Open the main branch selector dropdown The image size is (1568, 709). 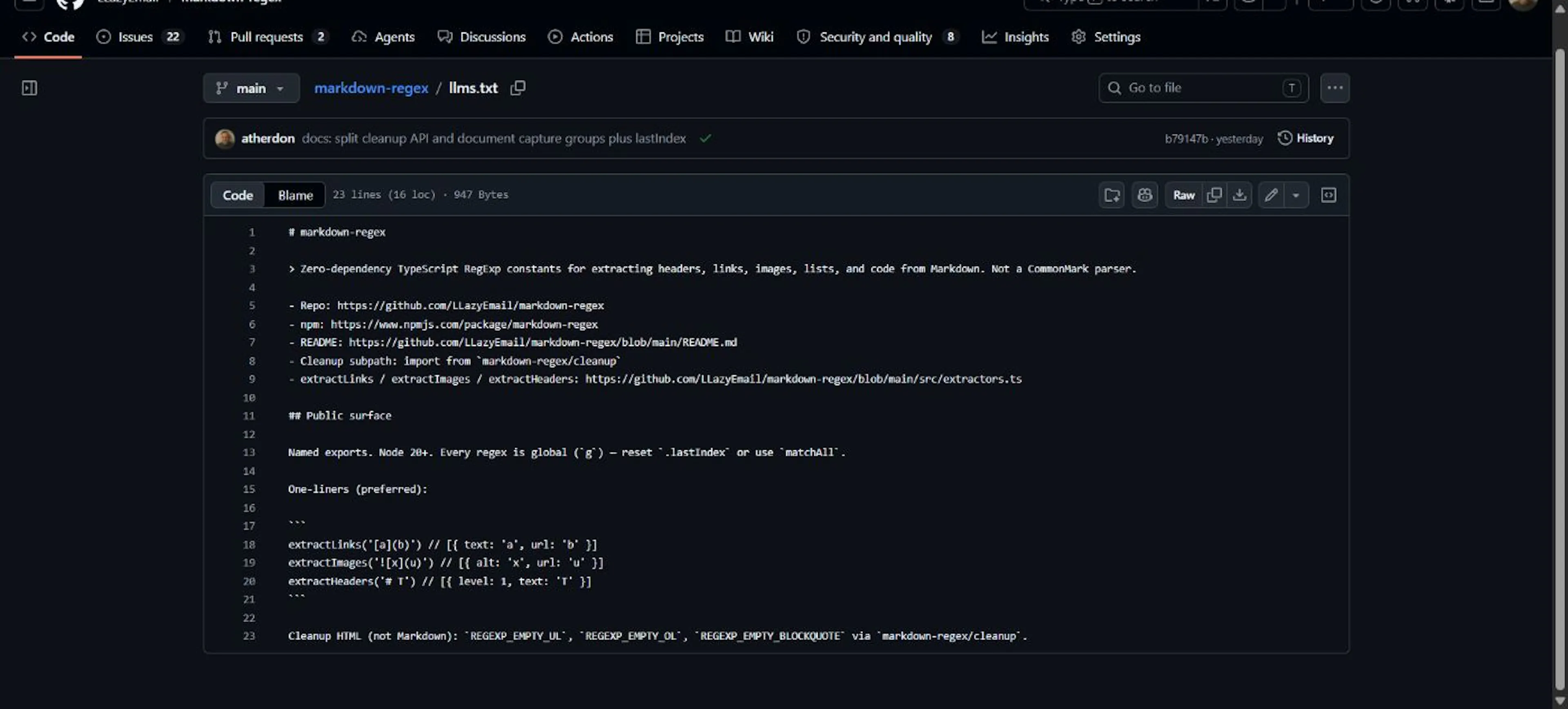pos(251,88)
